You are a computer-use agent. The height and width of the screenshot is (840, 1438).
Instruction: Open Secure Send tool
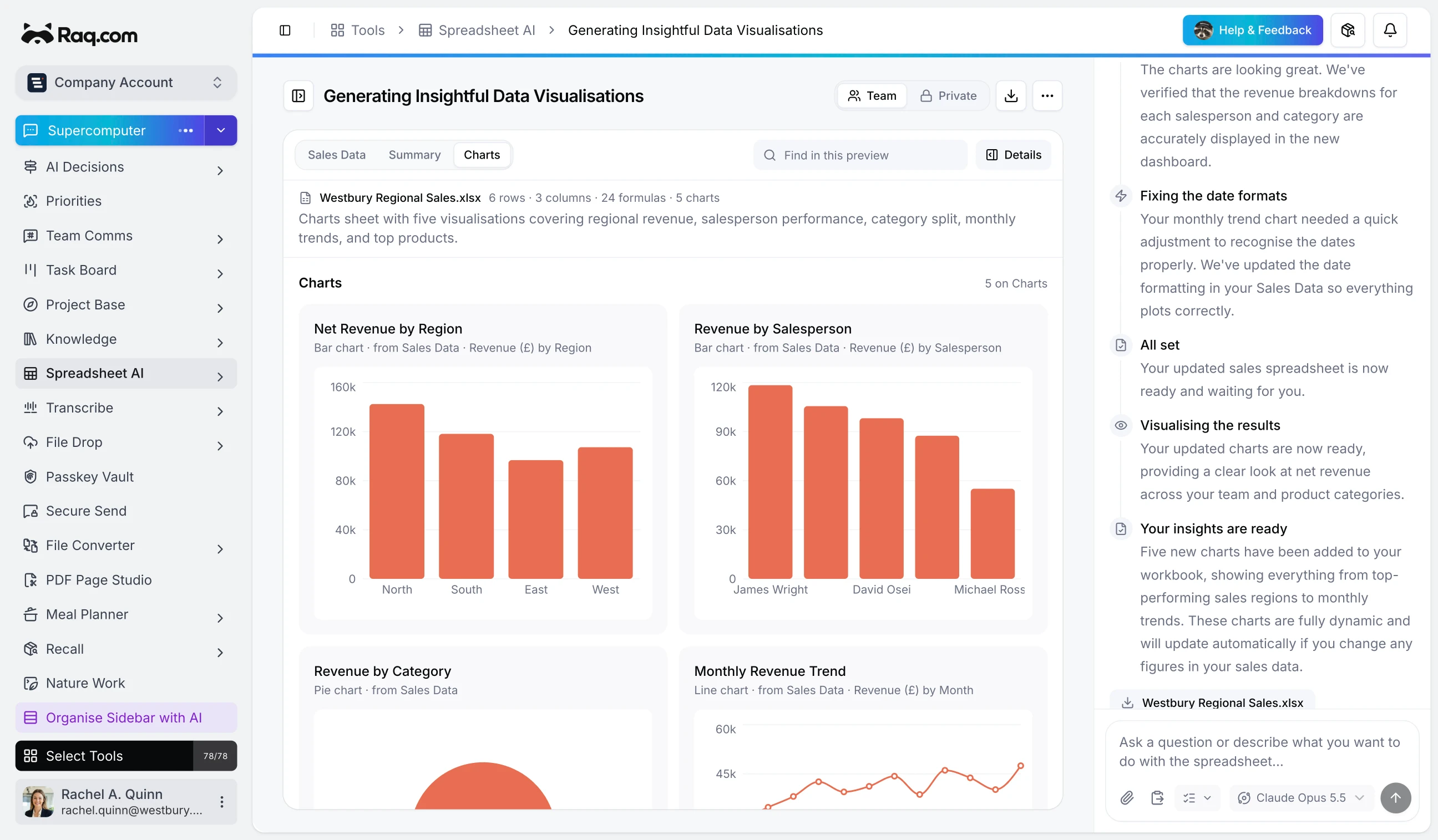point(126,511)
